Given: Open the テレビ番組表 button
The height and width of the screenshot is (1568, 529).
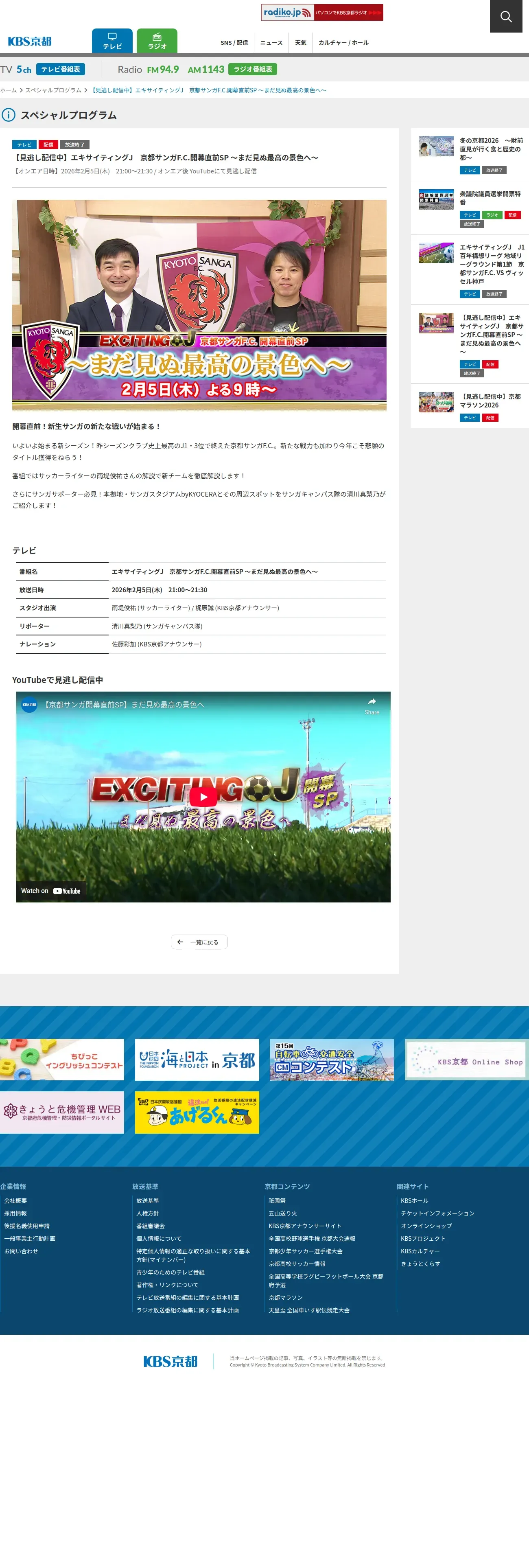Looking at the screenshot, I should 60,69.
